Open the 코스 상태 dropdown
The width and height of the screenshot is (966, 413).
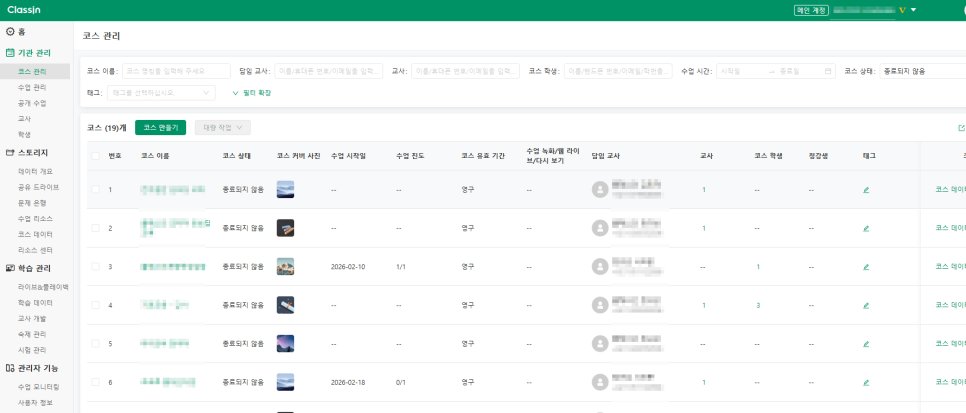tap(922, 71)
